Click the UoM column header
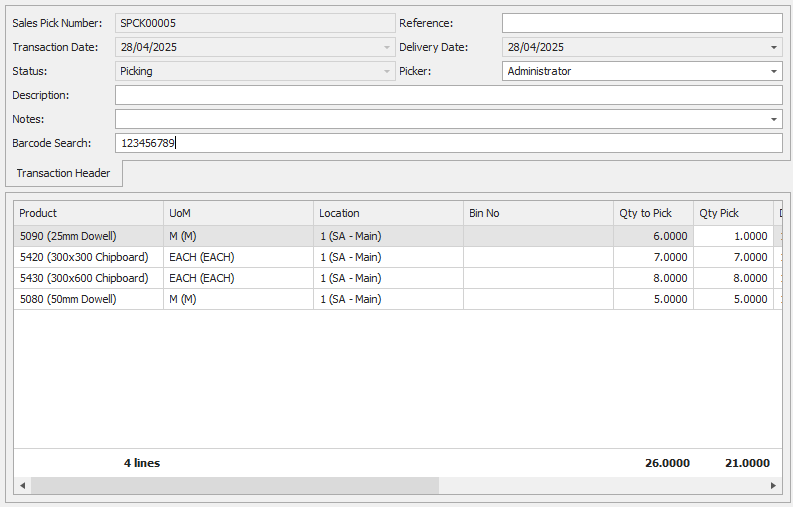793x507 pixels. pos(238,213)
